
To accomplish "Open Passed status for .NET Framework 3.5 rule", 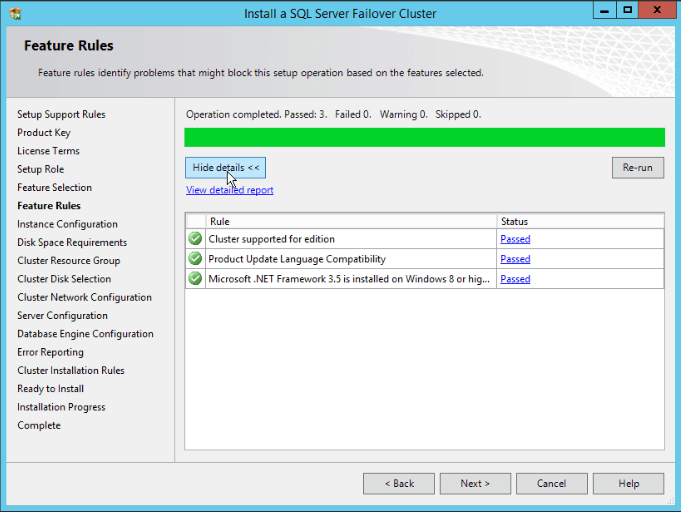I will (x=515, y=279).
